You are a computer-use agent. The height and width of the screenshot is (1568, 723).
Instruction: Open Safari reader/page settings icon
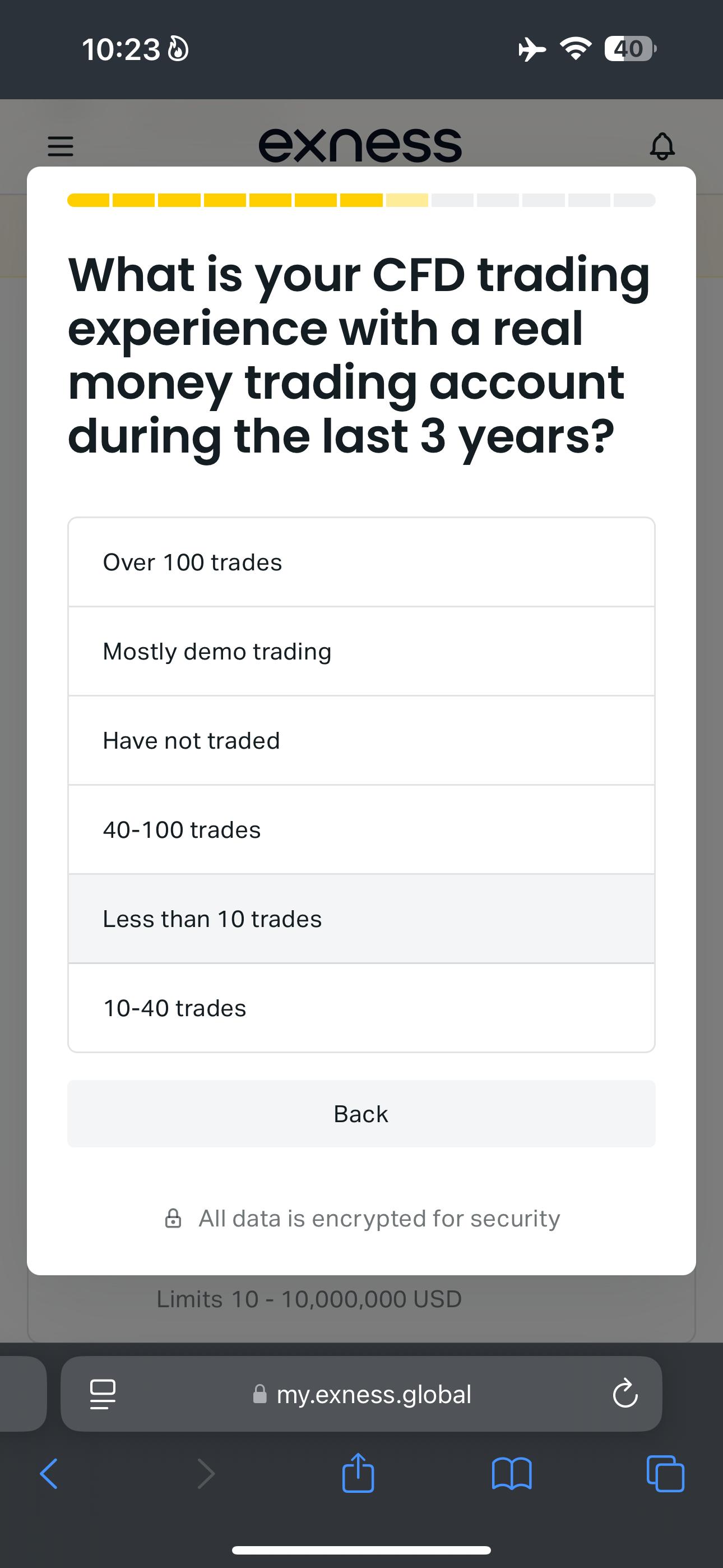pos(102,1394)
